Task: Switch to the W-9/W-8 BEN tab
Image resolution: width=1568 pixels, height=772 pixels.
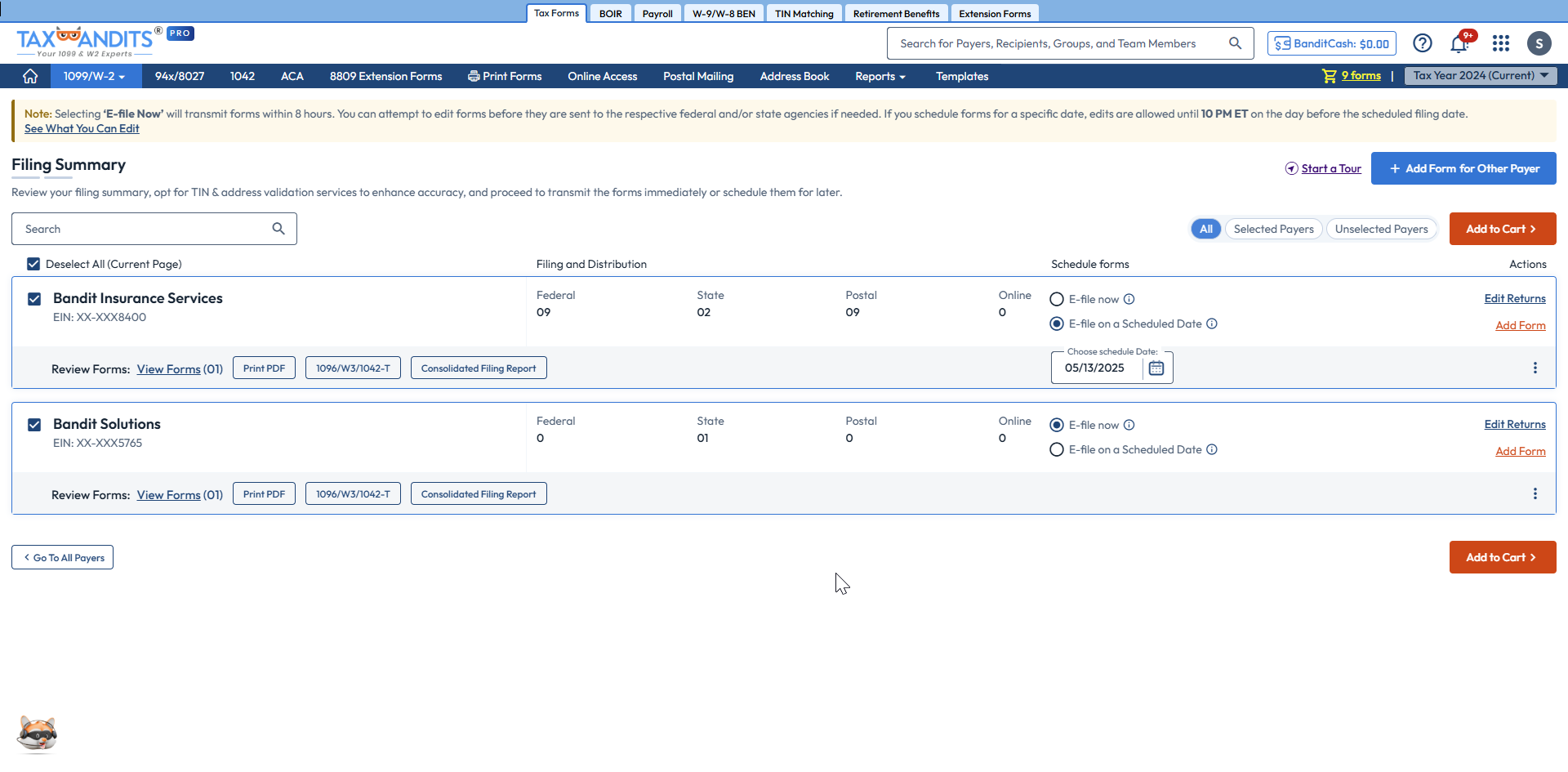Action: pyautogui.click(x=724, y=13)
